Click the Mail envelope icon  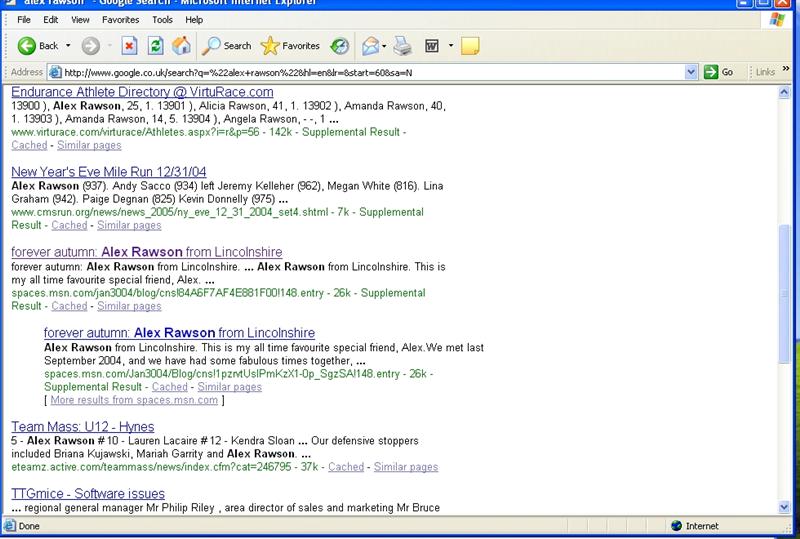(x=371, y=46)
